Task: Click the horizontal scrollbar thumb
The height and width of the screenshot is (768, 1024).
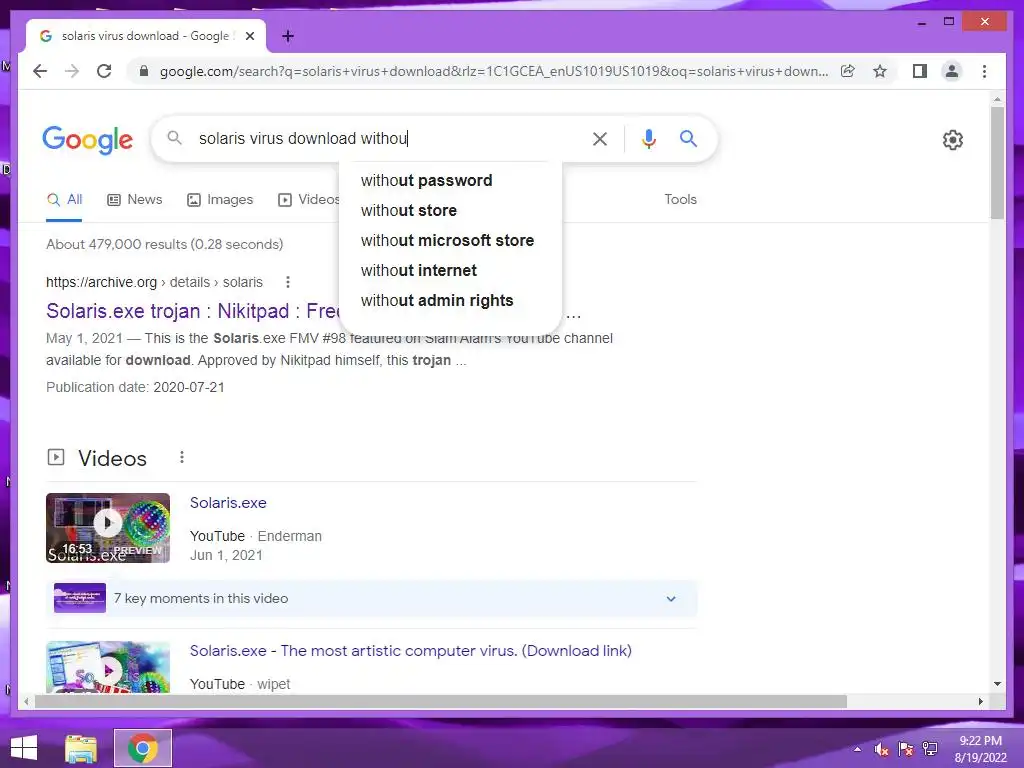Action: pyautogui.click(x=441, y=701)
